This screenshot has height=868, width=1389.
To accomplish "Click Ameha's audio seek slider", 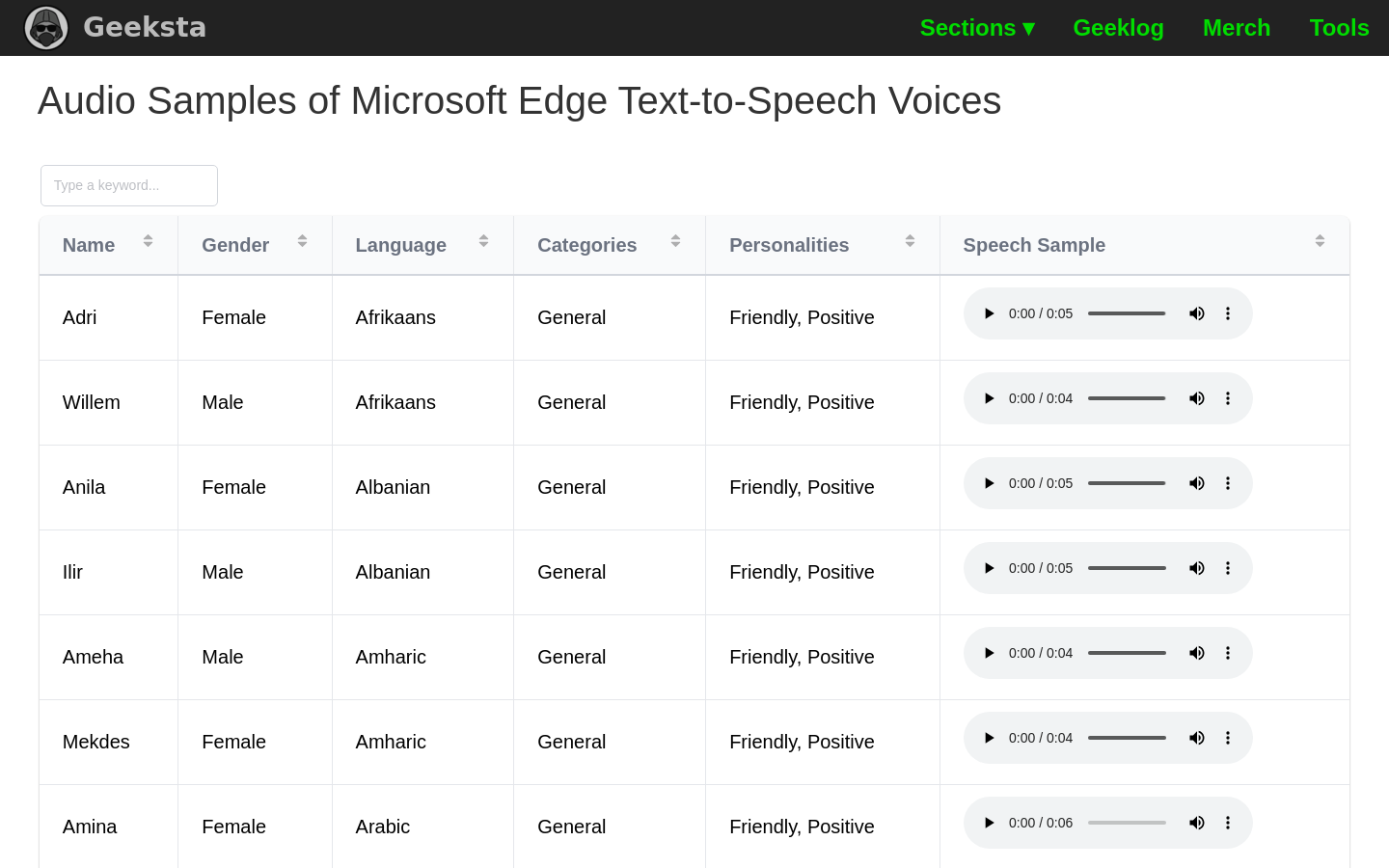I will [1127, 653].
